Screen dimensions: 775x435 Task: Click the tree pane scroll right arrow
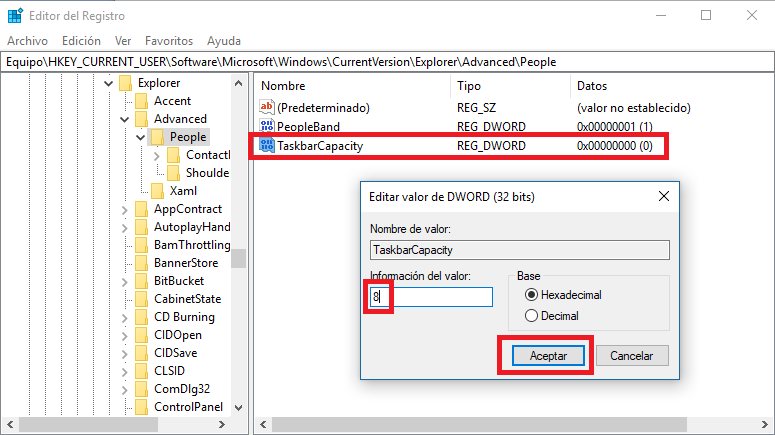point(221,425)
